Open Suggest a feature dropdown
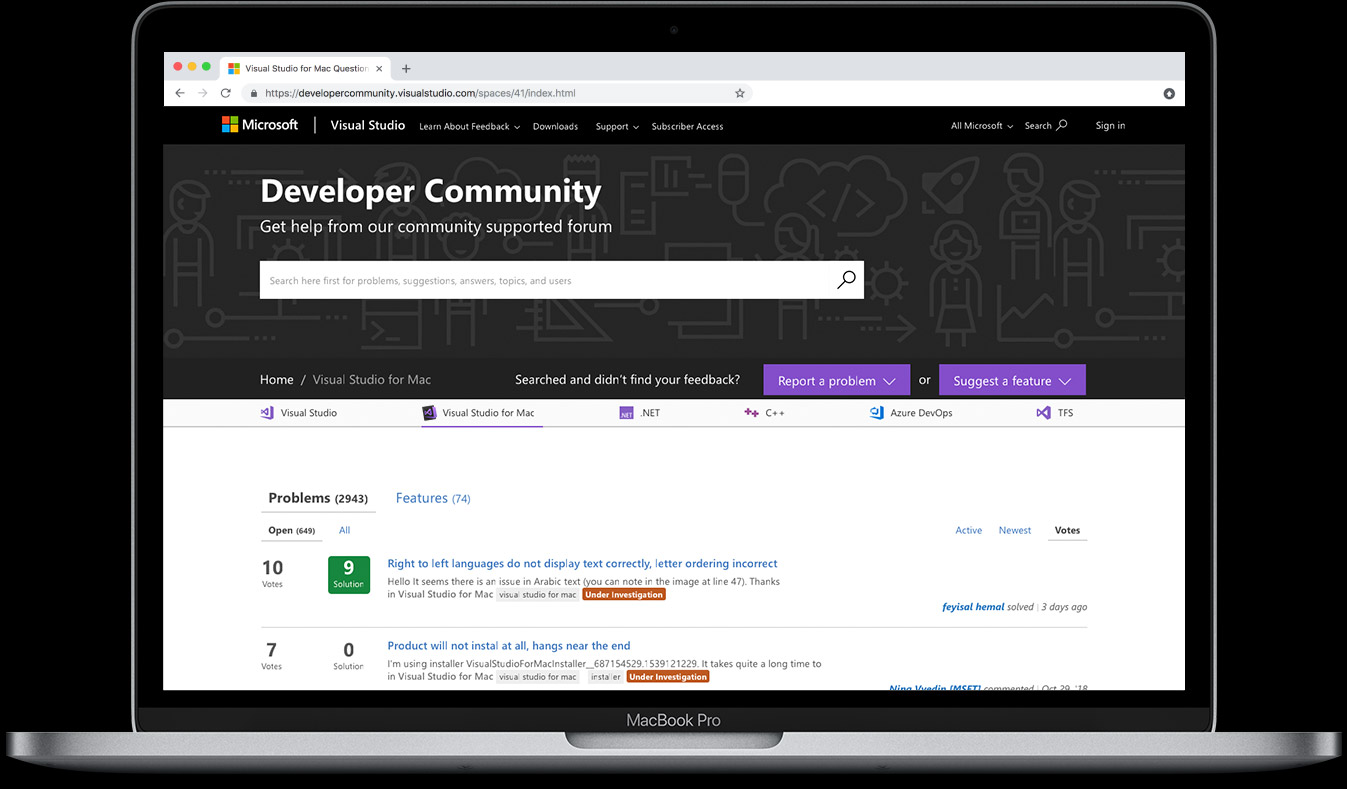 click(x=1012, y=380)
